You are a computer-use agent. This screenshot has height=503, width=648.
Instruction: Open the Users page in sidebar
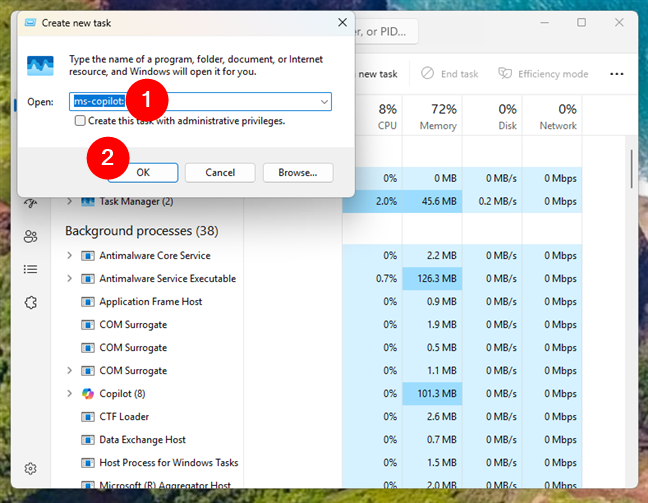tap(31, 236)
